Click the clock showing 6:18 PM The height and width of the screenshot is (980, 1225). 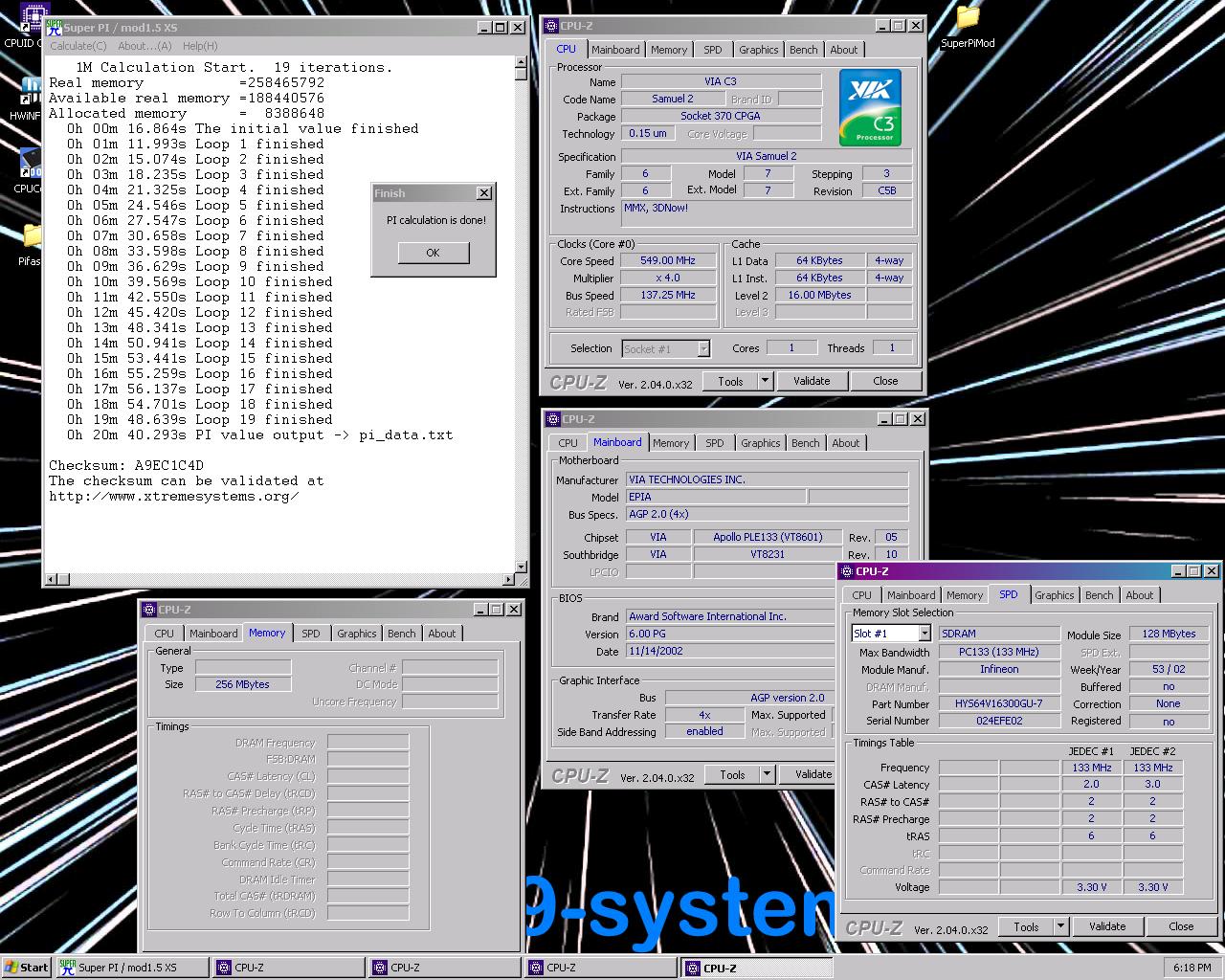[x=1192, y=968]
